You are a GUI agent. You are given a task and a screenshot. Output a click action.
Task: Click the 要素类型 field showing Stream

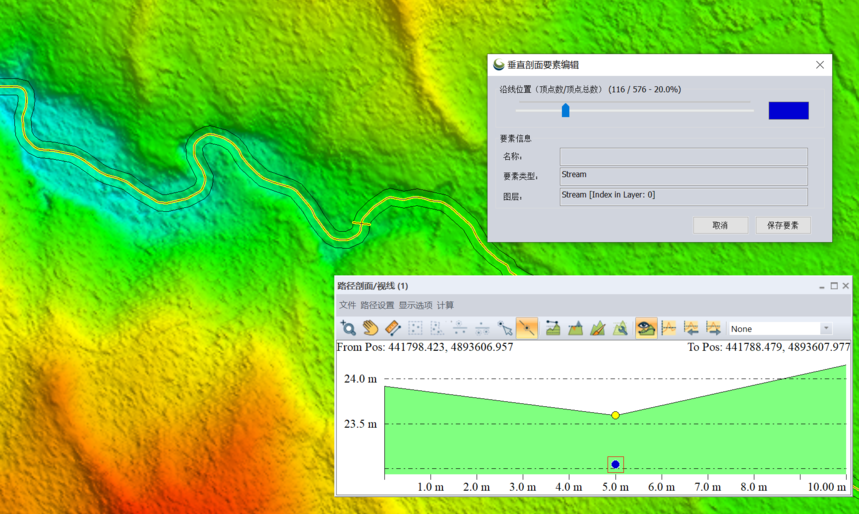pyautogui.click(x=683, y=176)
